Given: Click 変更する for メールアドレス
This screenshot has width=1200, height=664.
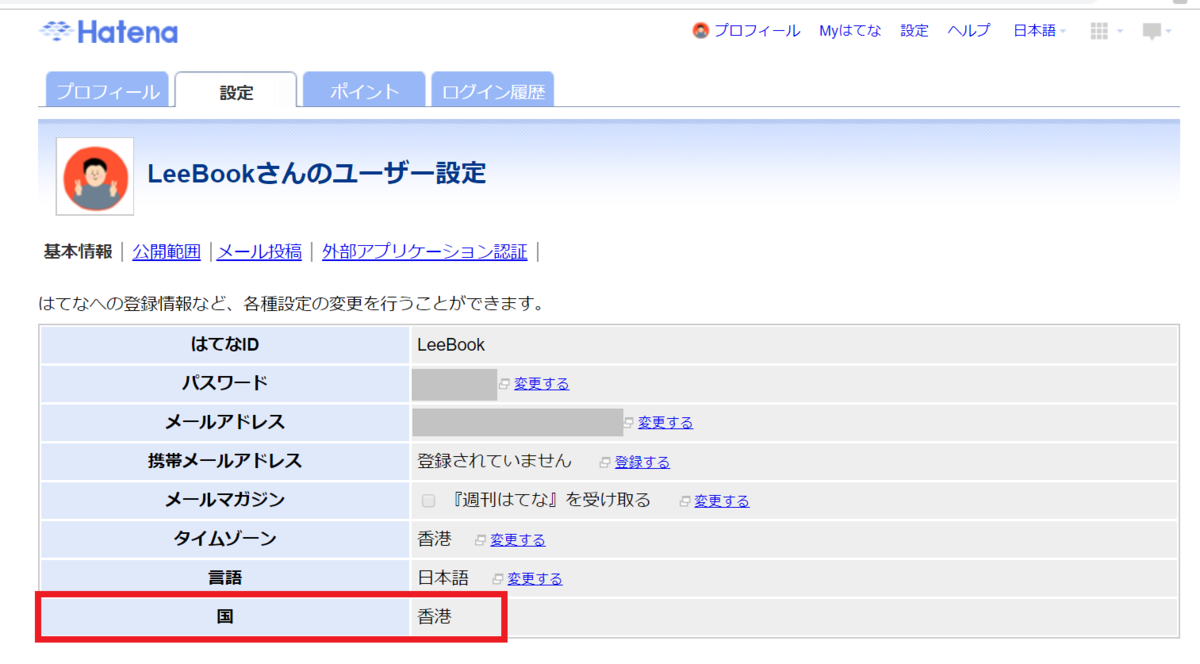Looking at the screenshot, I should pyautogui.click(x=665, y=423).
